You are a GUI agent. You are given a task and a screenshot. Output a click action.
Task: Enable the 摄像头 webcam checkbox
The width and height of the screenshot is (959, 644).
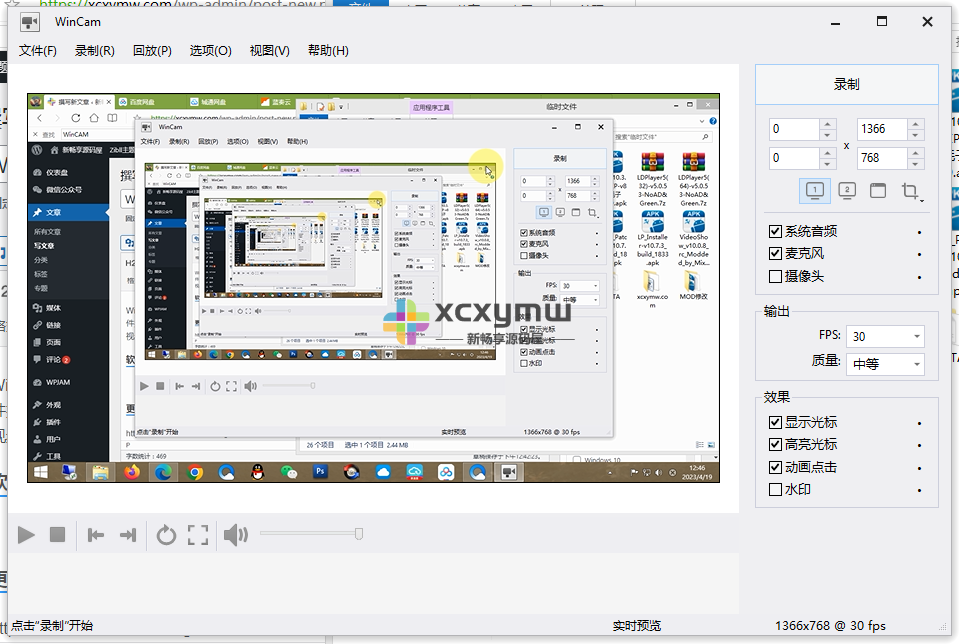(776, 275)
